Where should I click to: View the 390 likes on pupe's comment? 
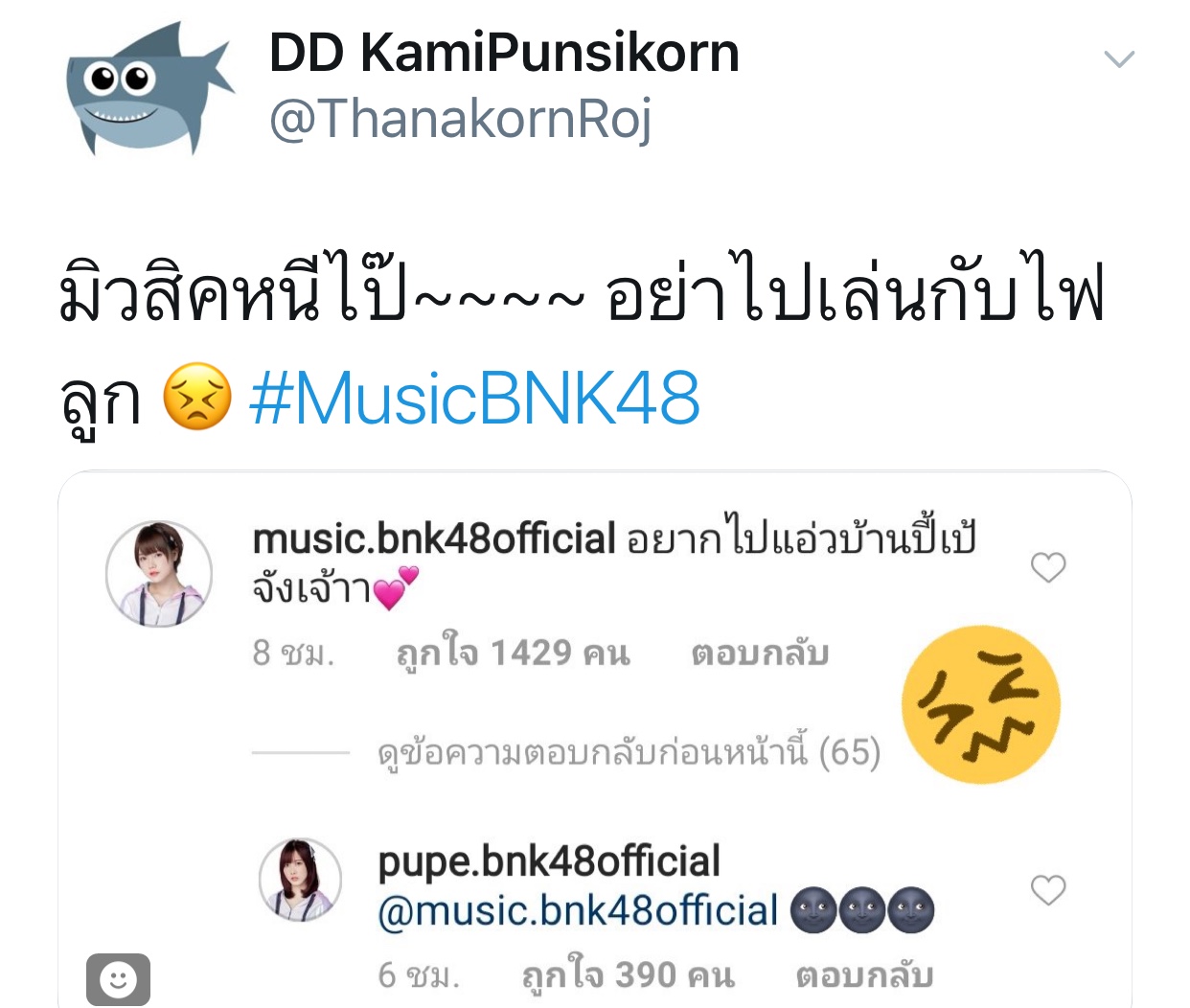point(629,975)
